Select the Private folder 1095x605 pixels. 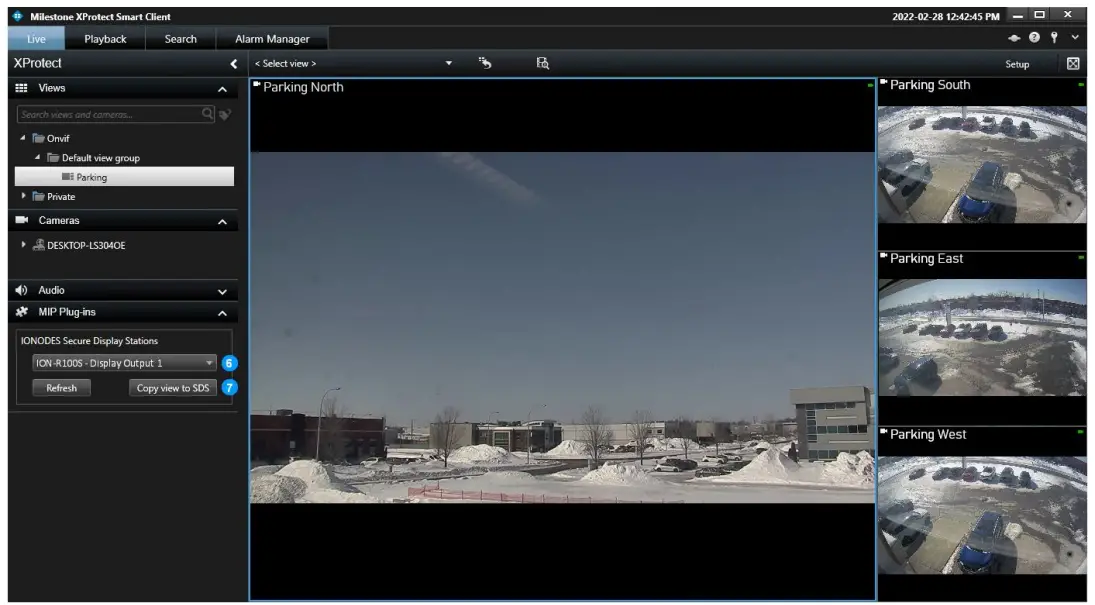[x=54, y=196]
